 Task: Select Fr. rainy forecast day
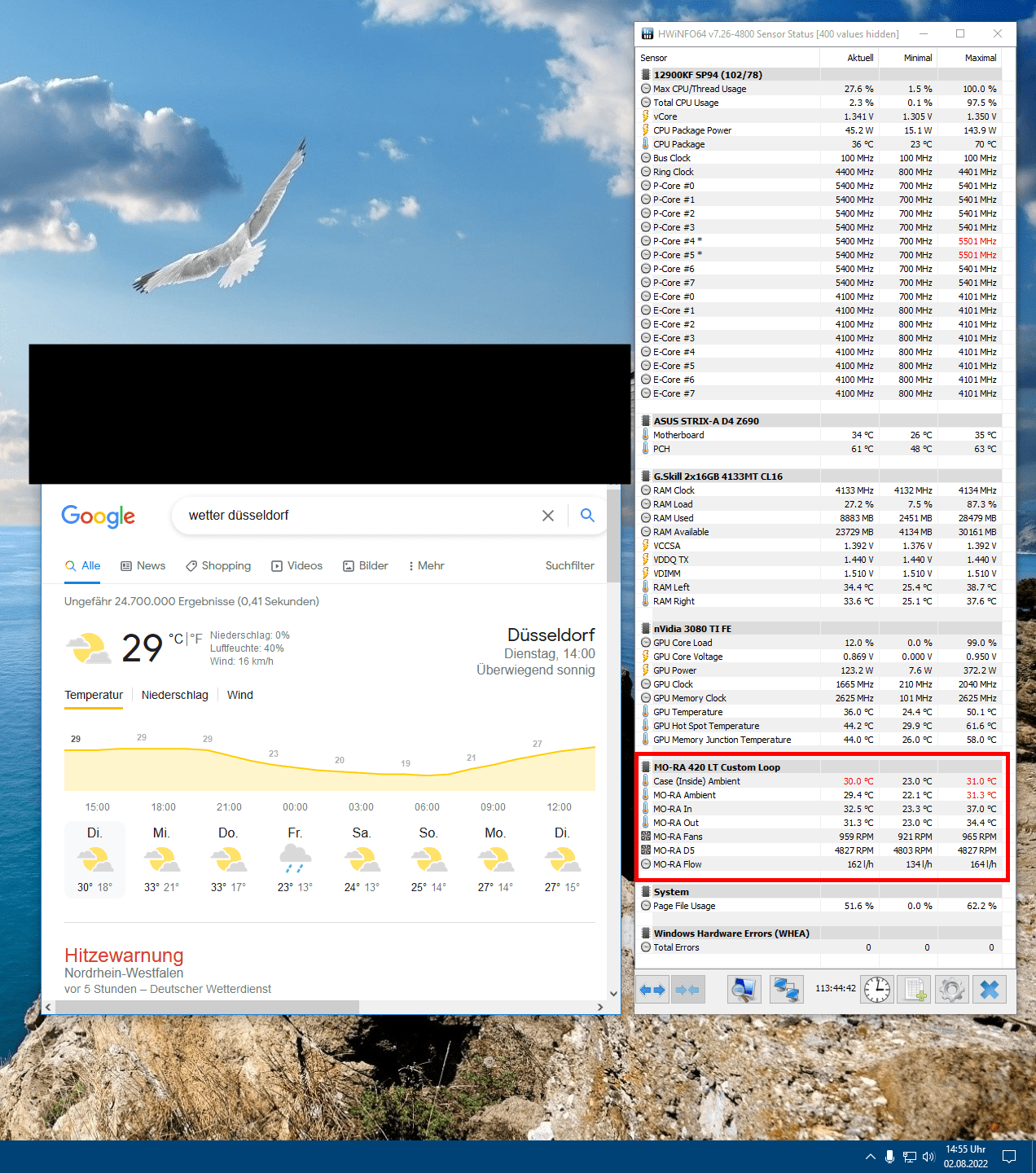(295, 859)
